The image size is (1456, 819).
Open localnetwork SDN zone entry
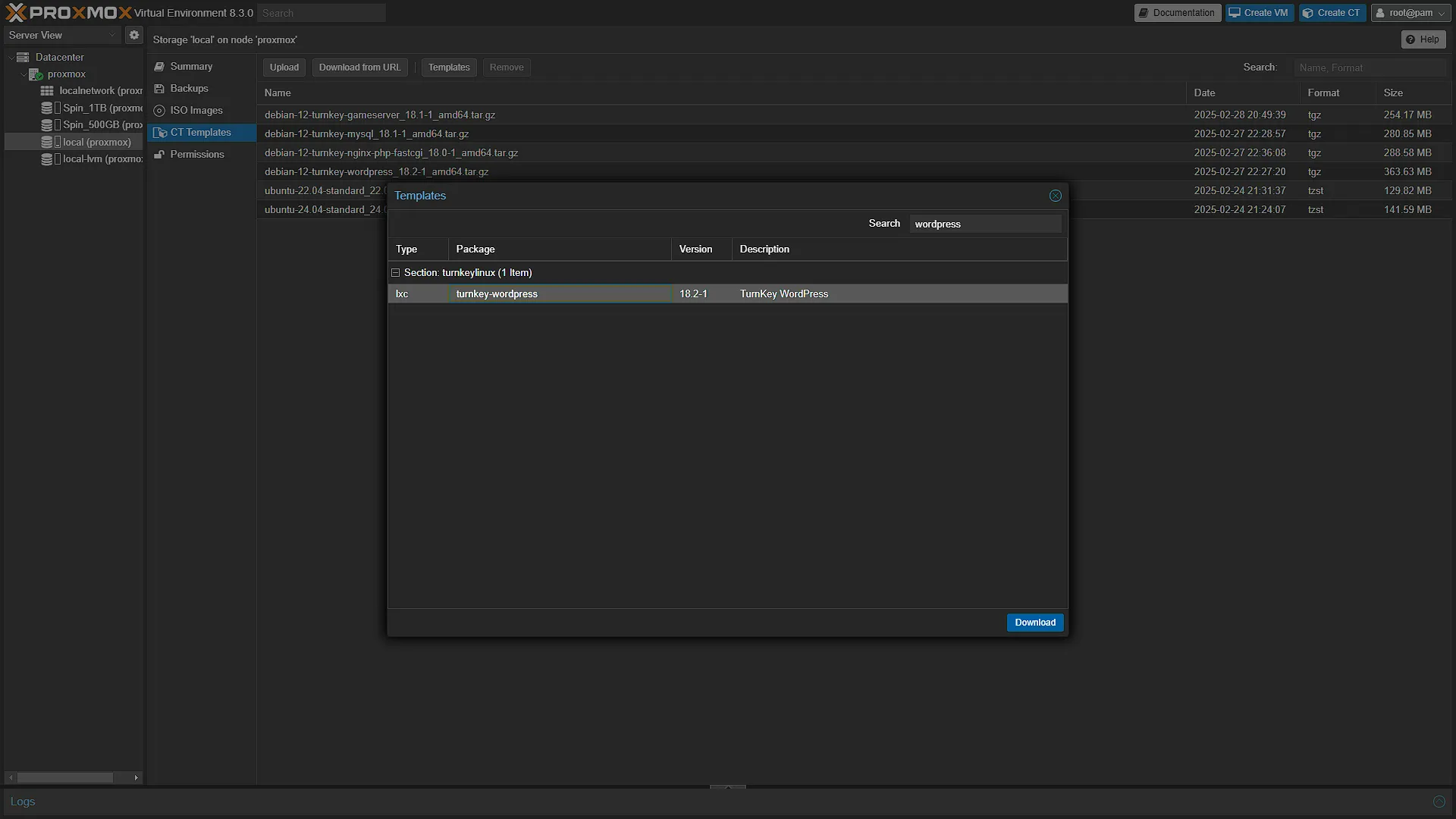[x=91, y=90]
